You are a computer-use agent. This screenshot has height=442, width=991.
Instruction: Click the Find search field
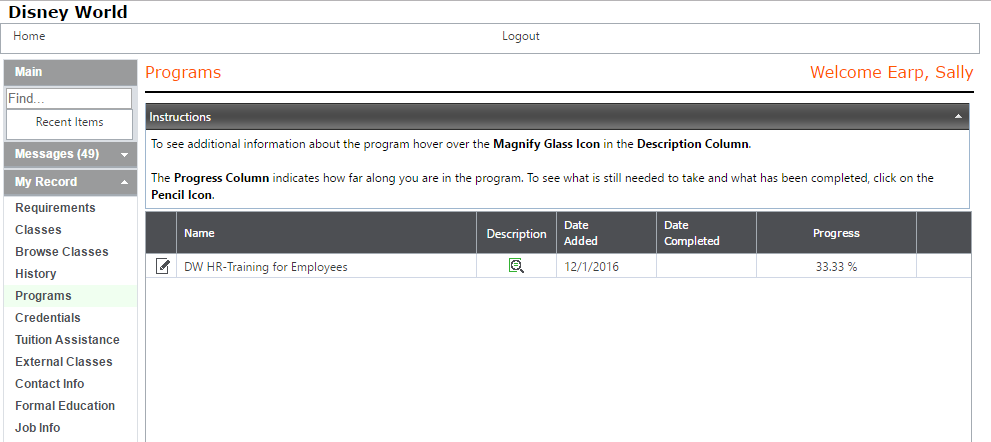[69, 99]
